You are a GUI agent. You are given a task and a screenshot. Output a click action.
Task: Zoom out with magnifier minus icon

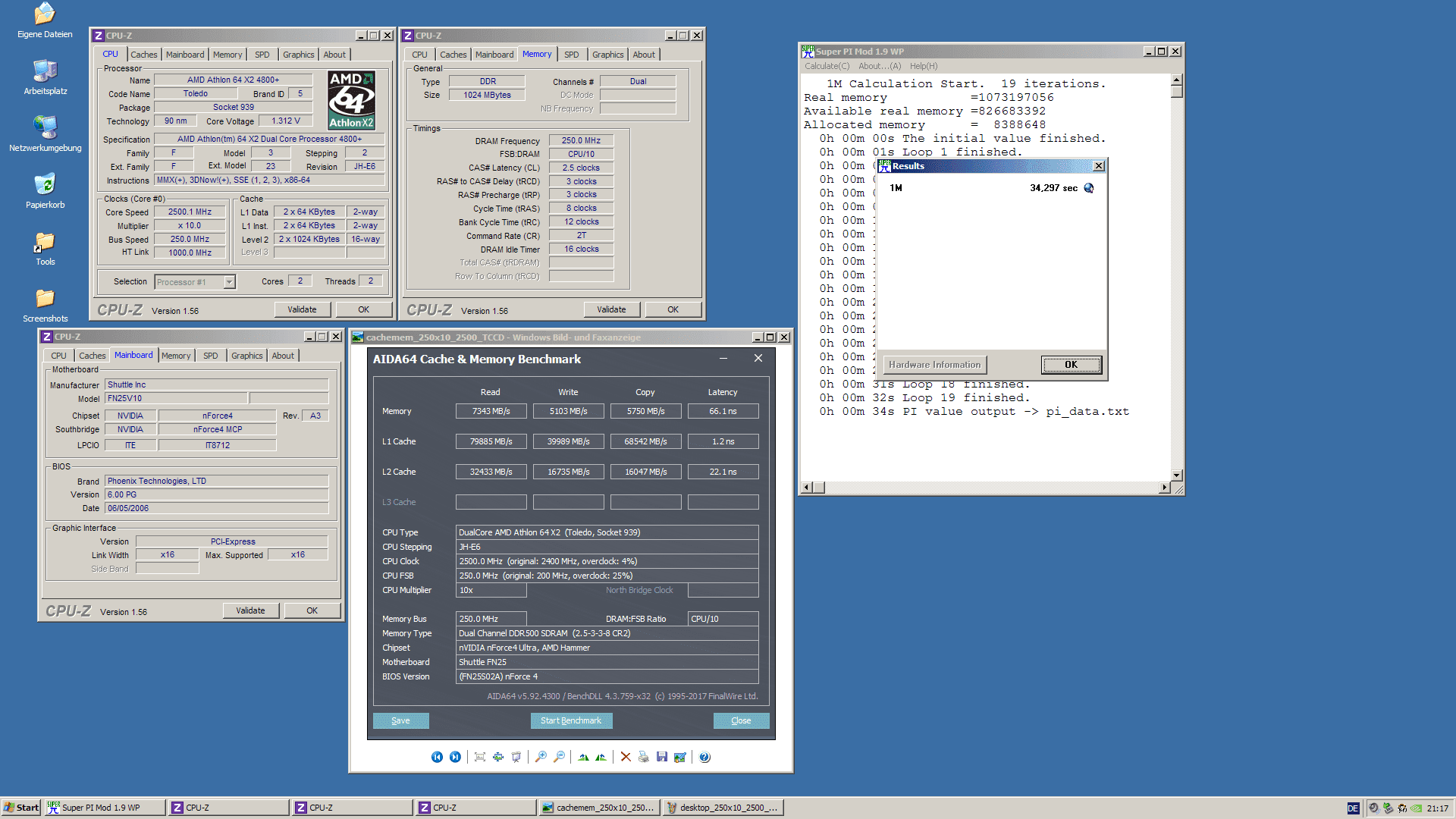(x=559, y=757)
